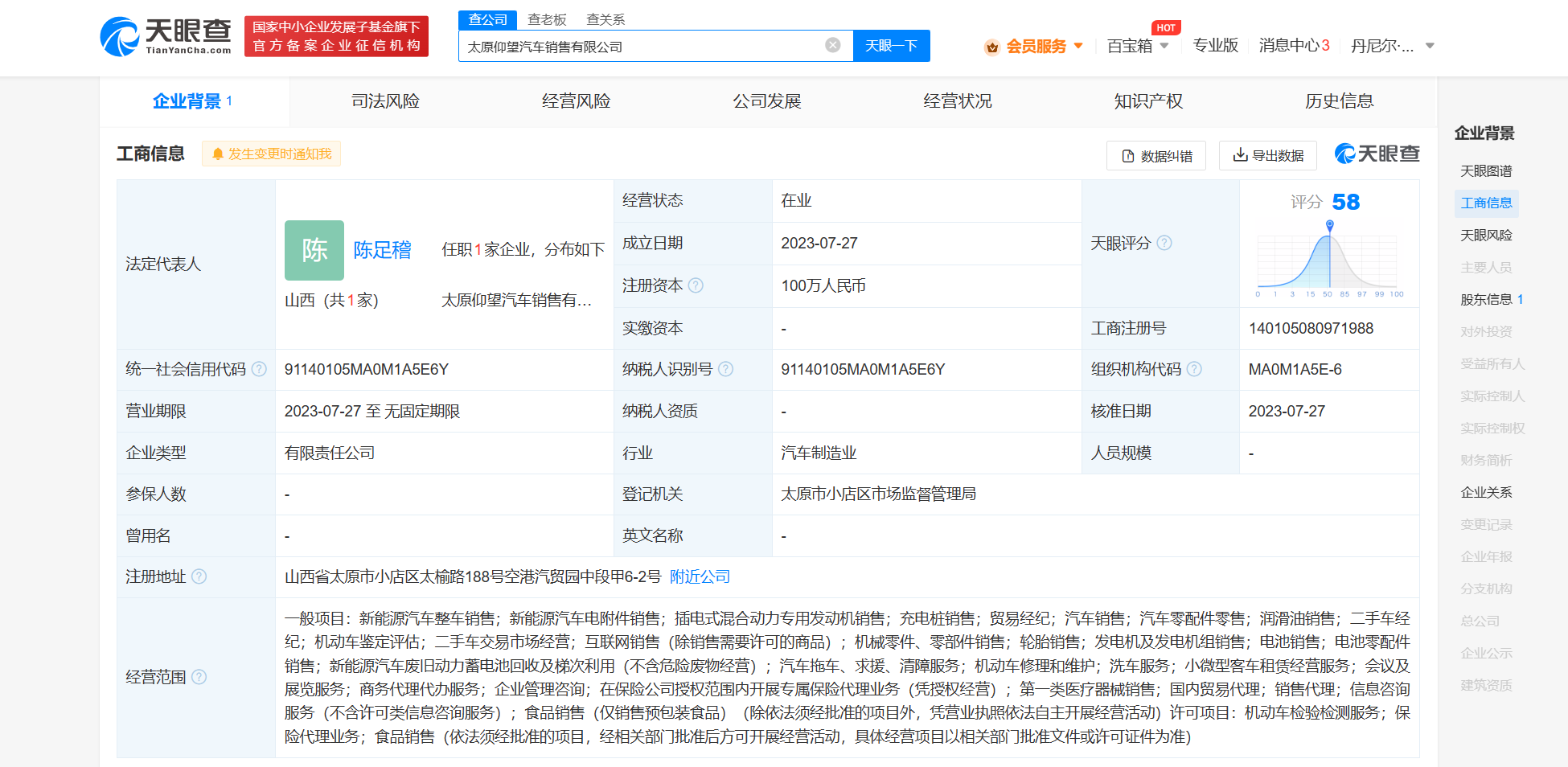
Task: Click the help icon next to 注册地址
Action: click(200, 576)
